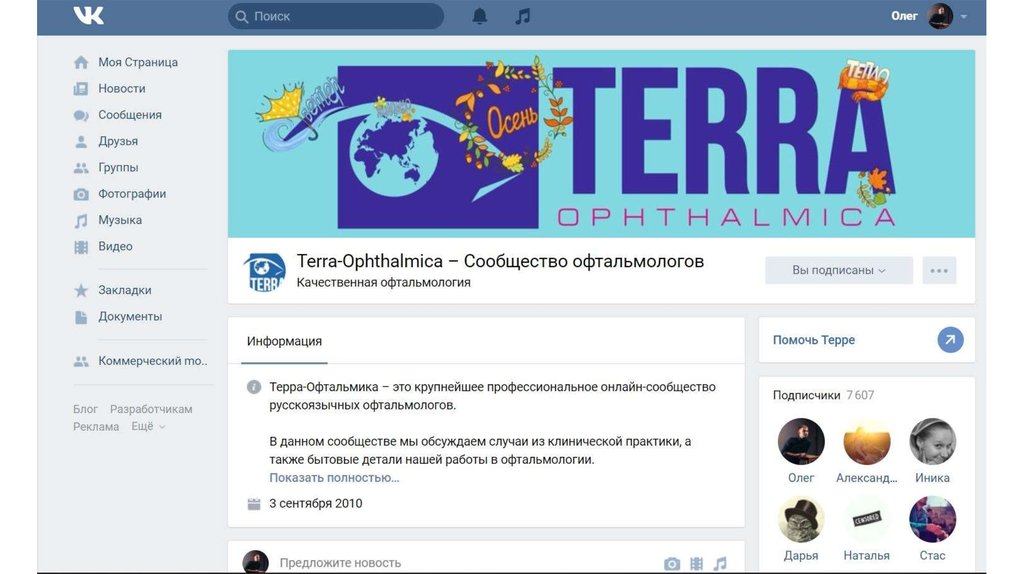Viewport: 1024px width, 574px height.
Task: Attach a video using film icon
Action: (x=696, y=563)
